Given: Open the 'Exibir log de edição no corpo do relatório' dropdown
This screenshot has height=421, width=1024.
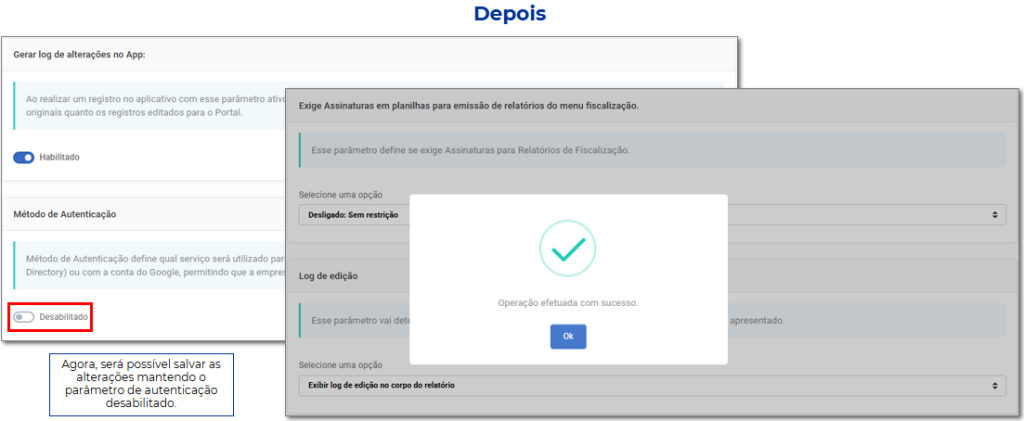Looking at the screenshot, I should [640, 384].
